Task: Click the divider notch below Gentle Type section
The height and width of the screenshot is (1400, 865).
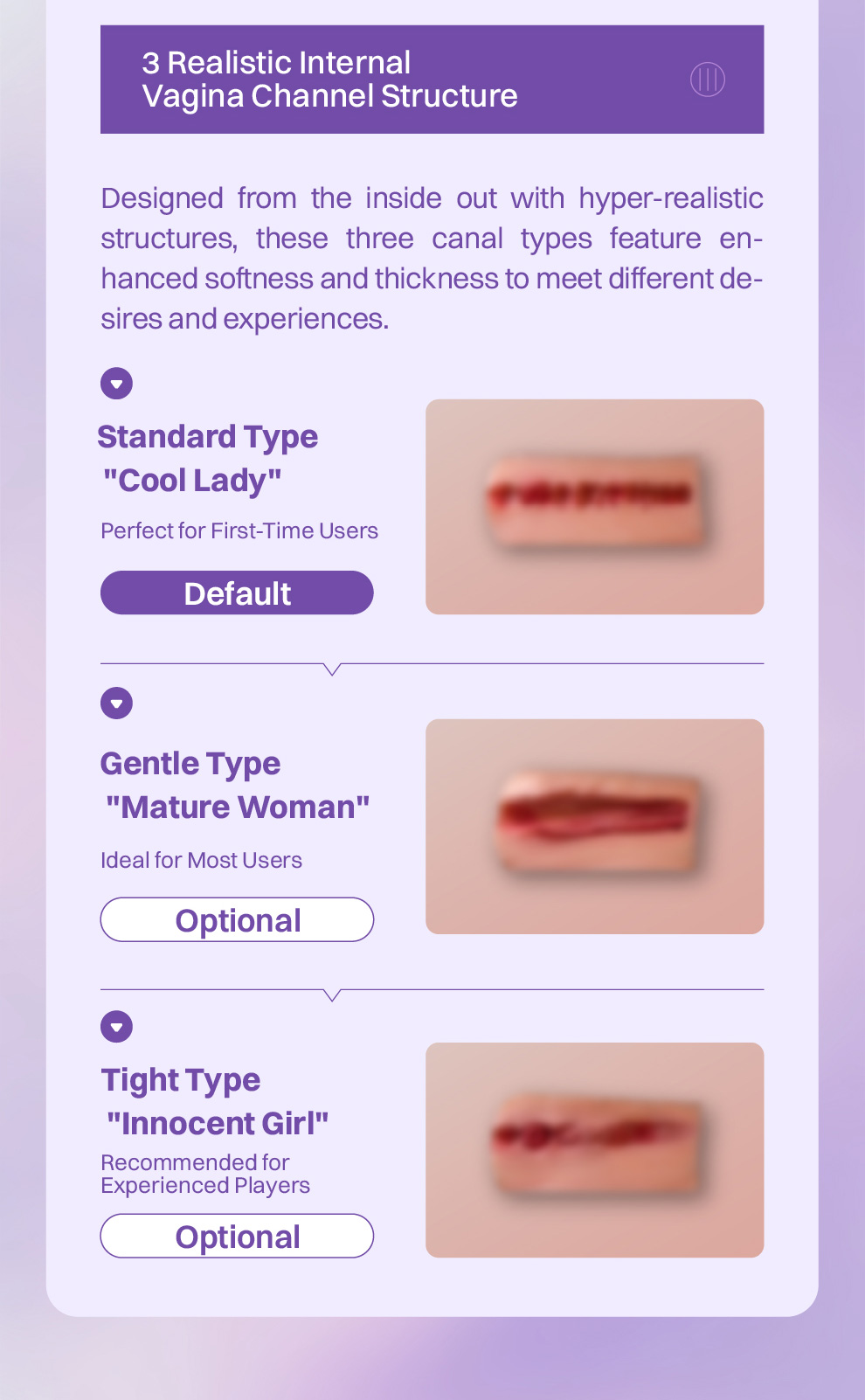Action: click(x=332, y=995)
